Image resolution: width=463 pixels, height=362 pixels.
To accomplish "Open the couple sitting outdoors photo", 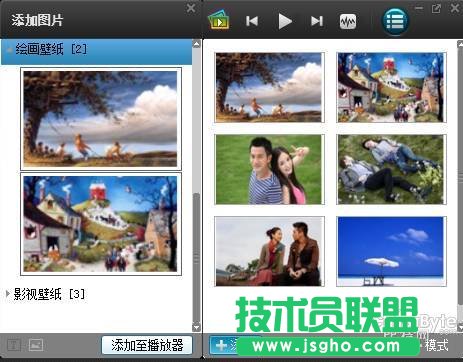I will click(x=269, y=251).
